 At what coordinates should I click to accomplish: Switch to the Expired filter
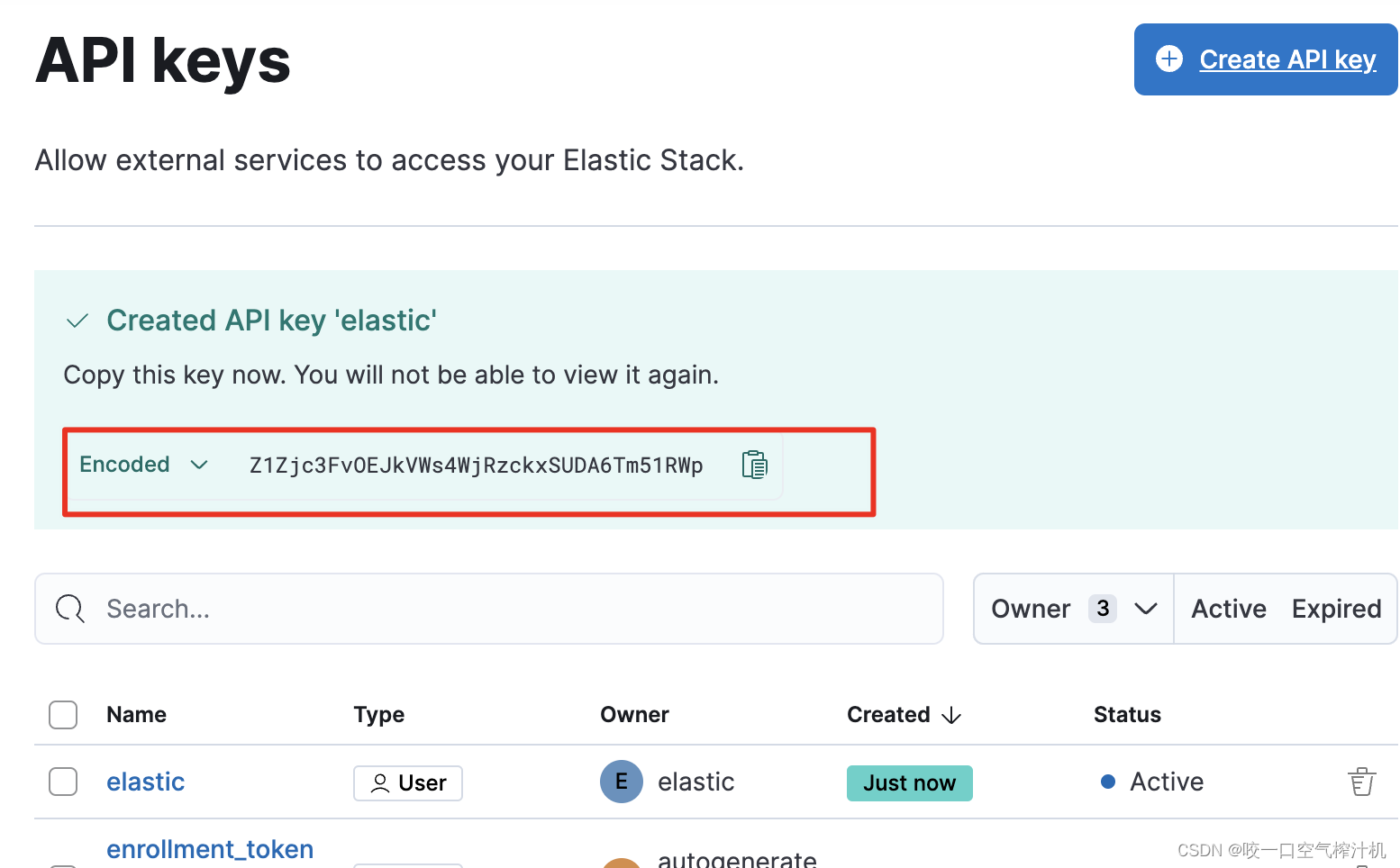pos(1336,609)
